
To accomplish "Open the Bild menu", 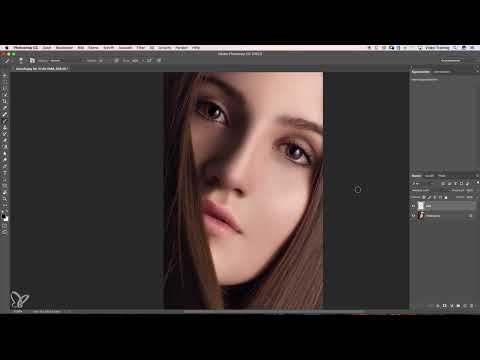I will [x=81, y=48].
